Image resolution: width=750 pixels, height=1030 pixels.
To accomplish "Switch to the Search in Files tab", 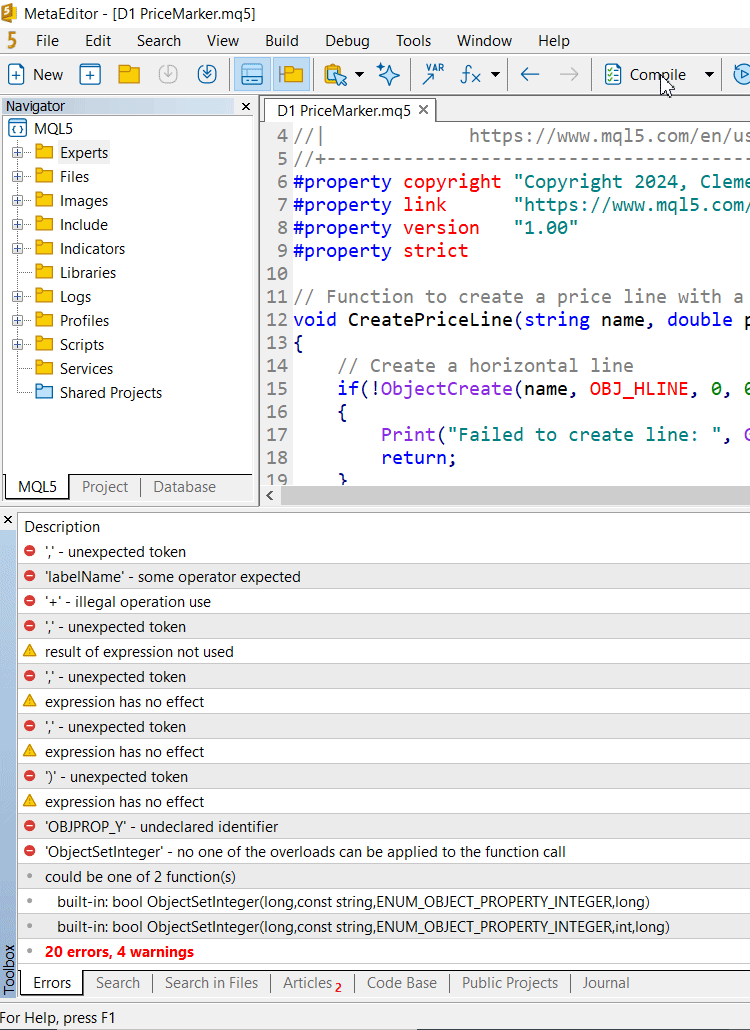I will click(211, 983).
